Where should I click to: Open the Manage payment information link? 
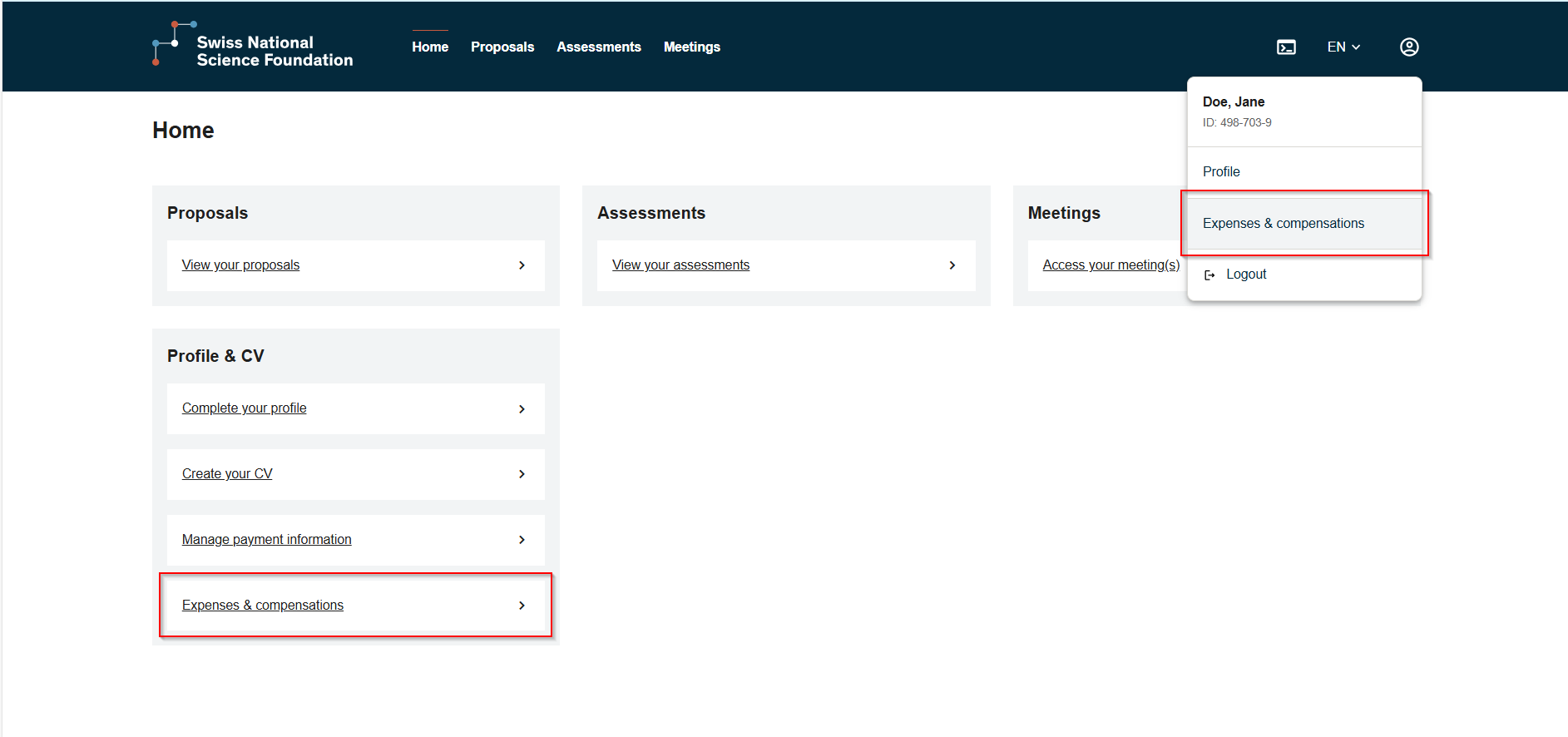coord(266,540)
